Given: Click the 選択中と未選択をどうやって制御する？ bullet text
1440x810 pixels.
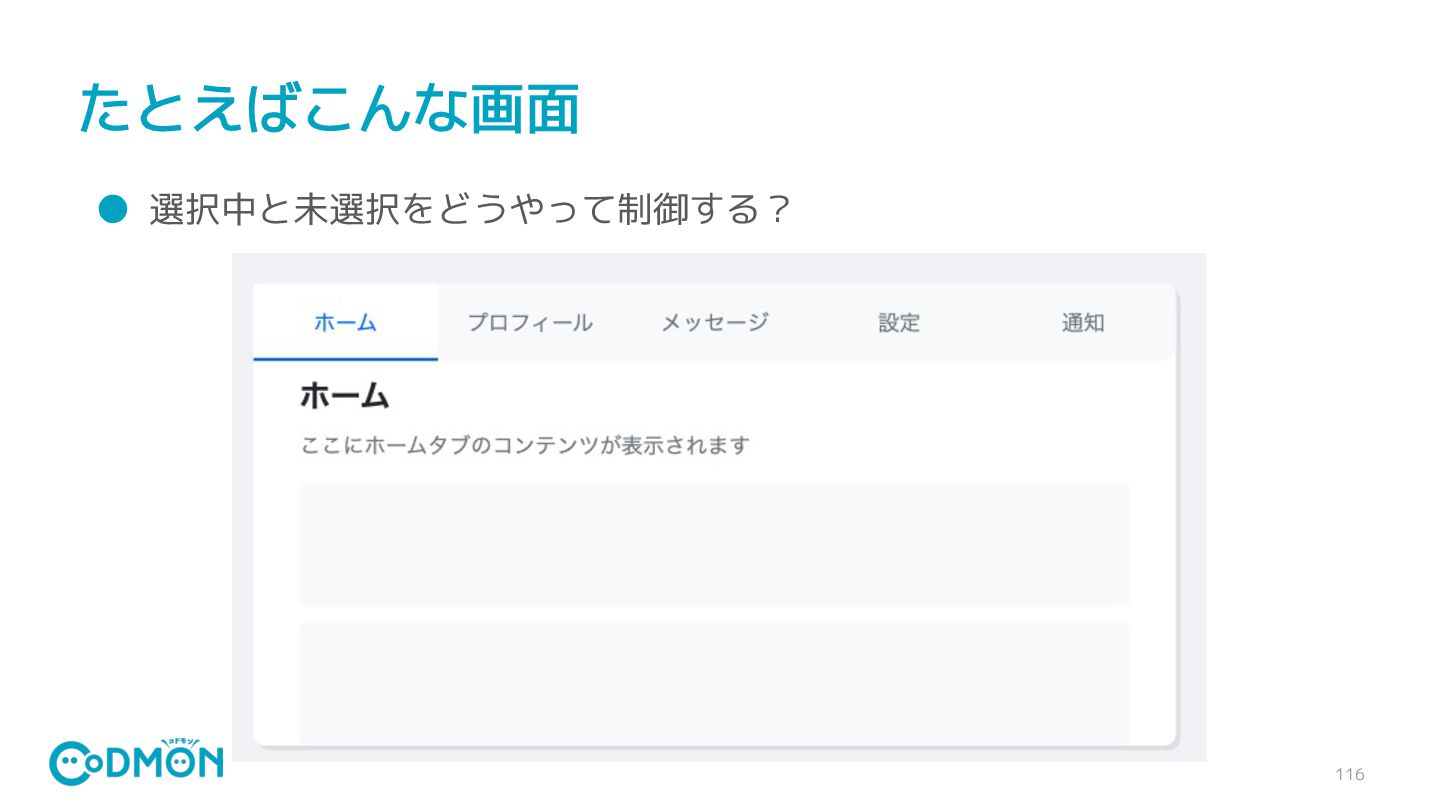Looking at the screenshot, I should coord(470,210).
